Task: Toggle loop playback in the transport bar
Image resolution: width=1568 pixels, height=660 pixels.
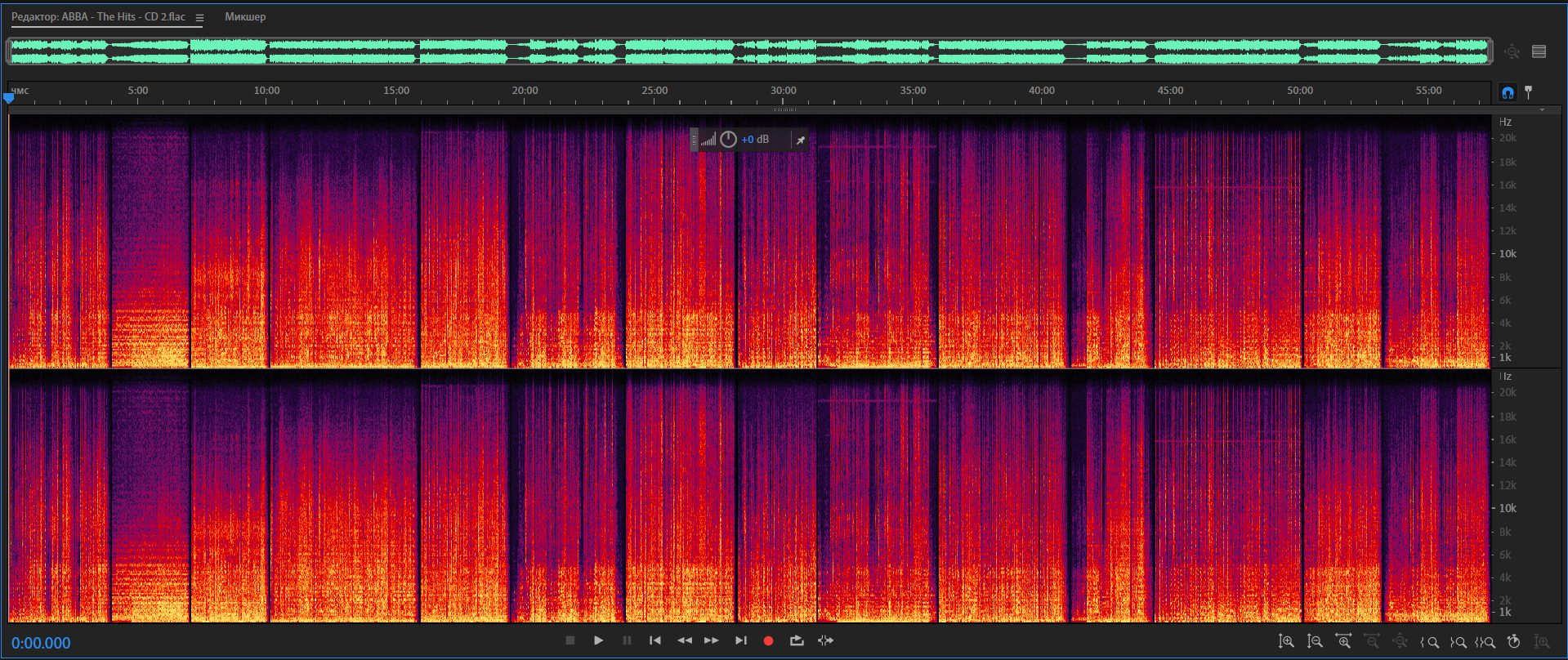Action: [x=797, y=641]
